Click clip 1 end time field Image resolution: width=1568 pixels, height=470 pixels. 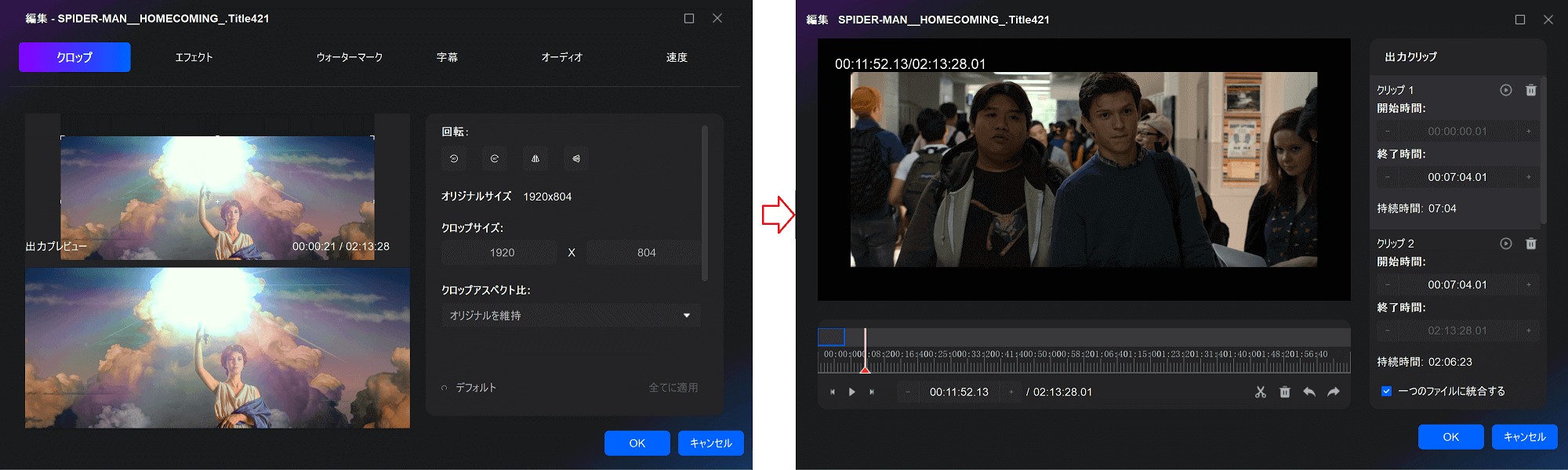[1457, 177]
